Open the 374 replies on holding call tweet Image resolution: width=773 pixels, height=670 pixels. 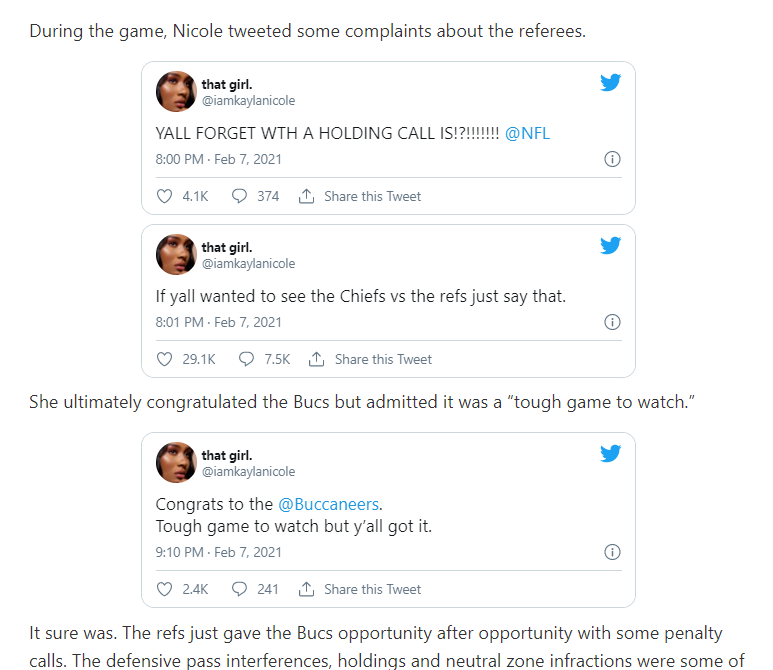coord(255,196)
